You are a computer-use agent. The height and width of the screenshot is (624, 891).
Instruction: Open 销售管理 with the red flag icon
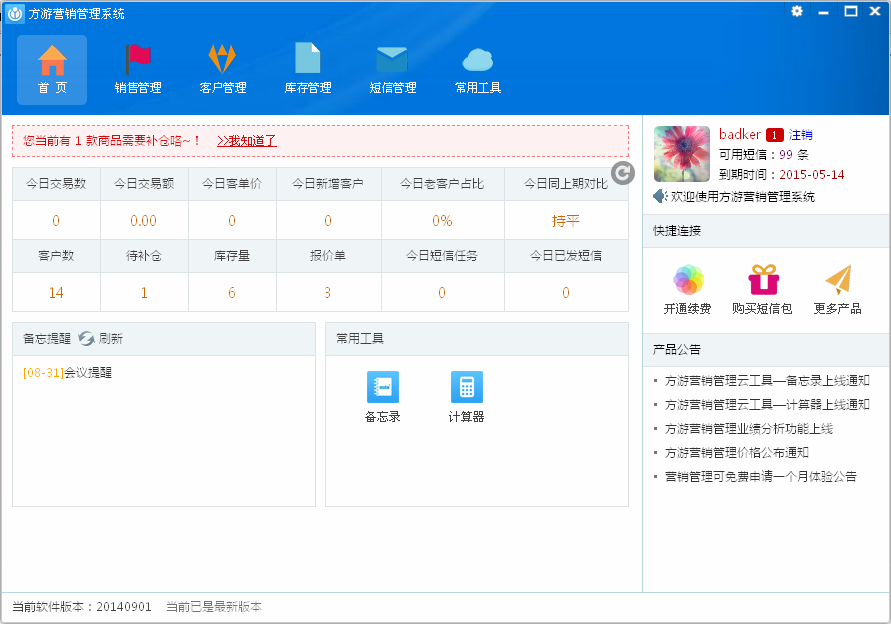(138, 70)
